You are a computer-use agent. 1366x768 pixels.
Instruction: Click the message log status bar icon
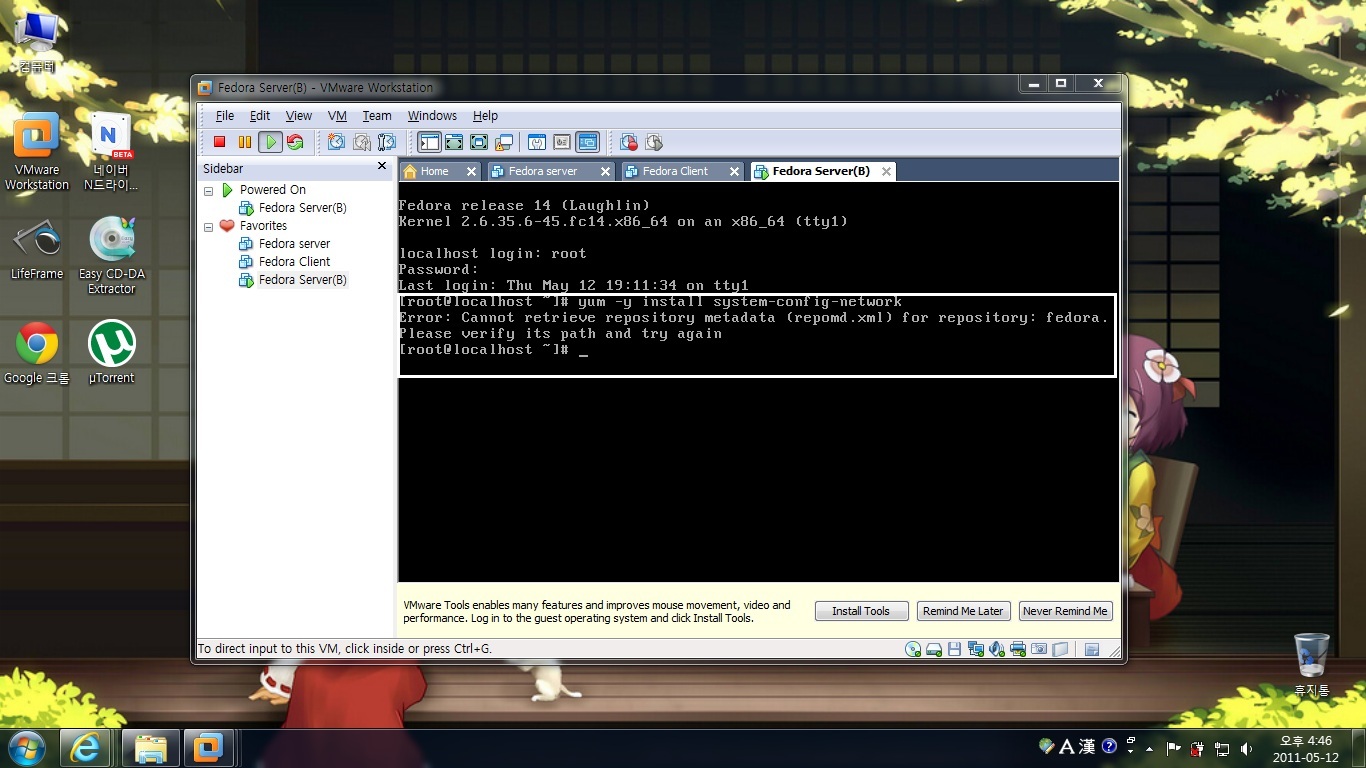(1092, 649)
